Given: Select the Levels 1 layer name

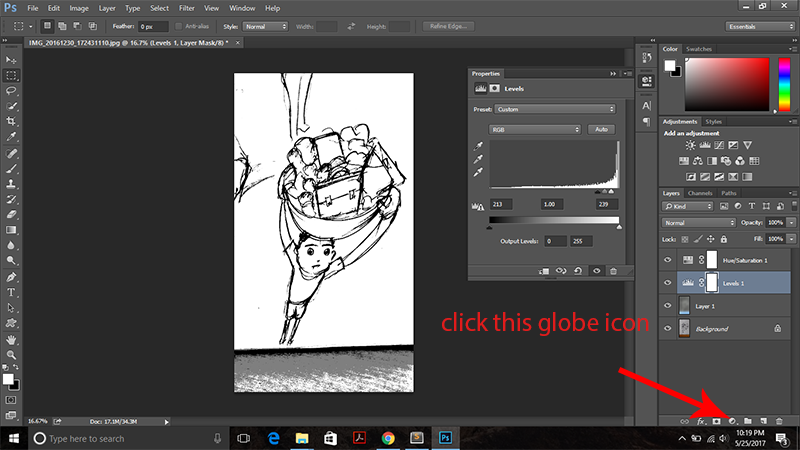Looking at the screenshot, I should 733,284.
